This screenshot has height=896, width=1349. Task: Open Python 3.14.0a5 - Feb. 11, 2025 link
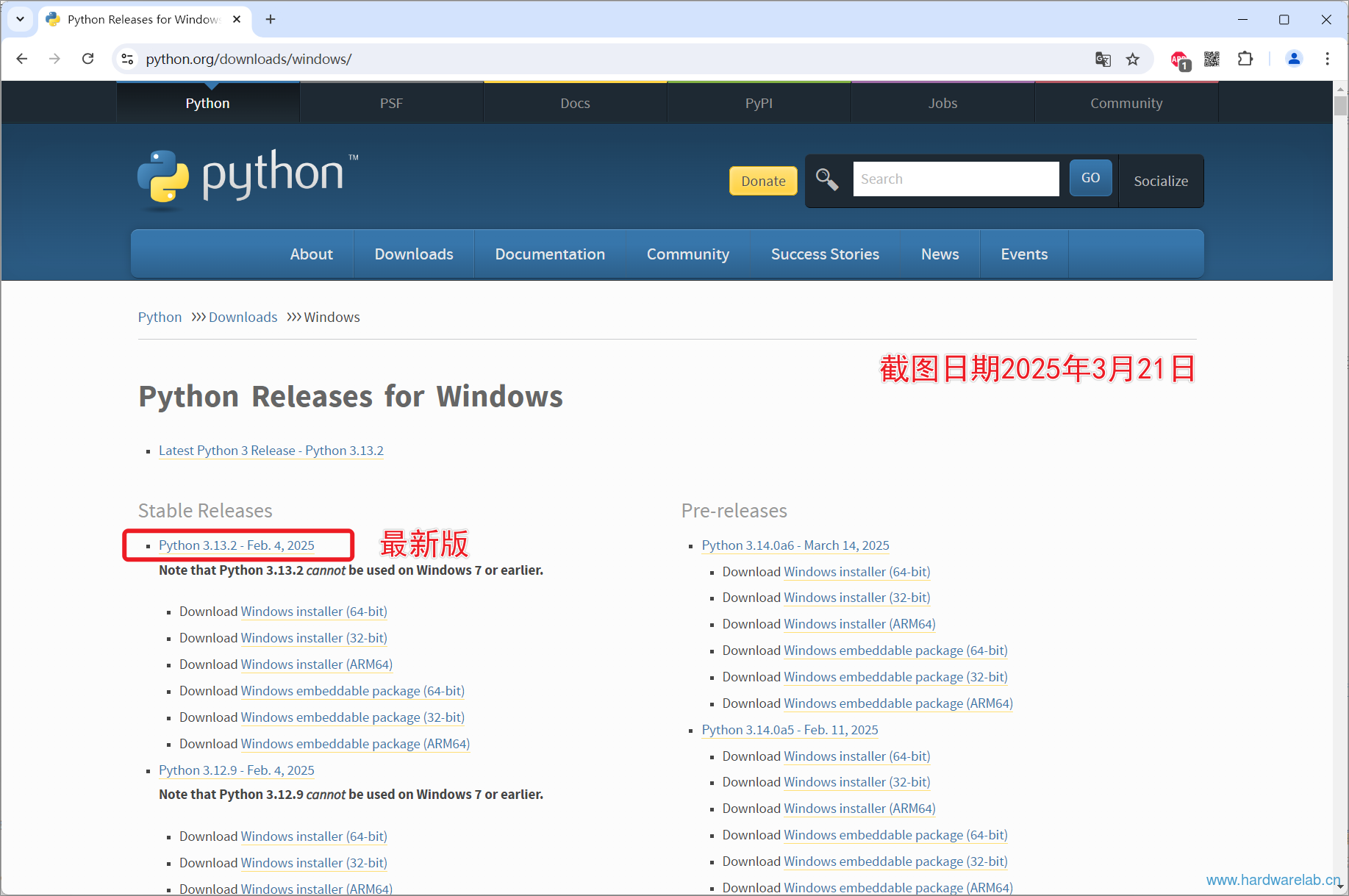pos(790,730)
